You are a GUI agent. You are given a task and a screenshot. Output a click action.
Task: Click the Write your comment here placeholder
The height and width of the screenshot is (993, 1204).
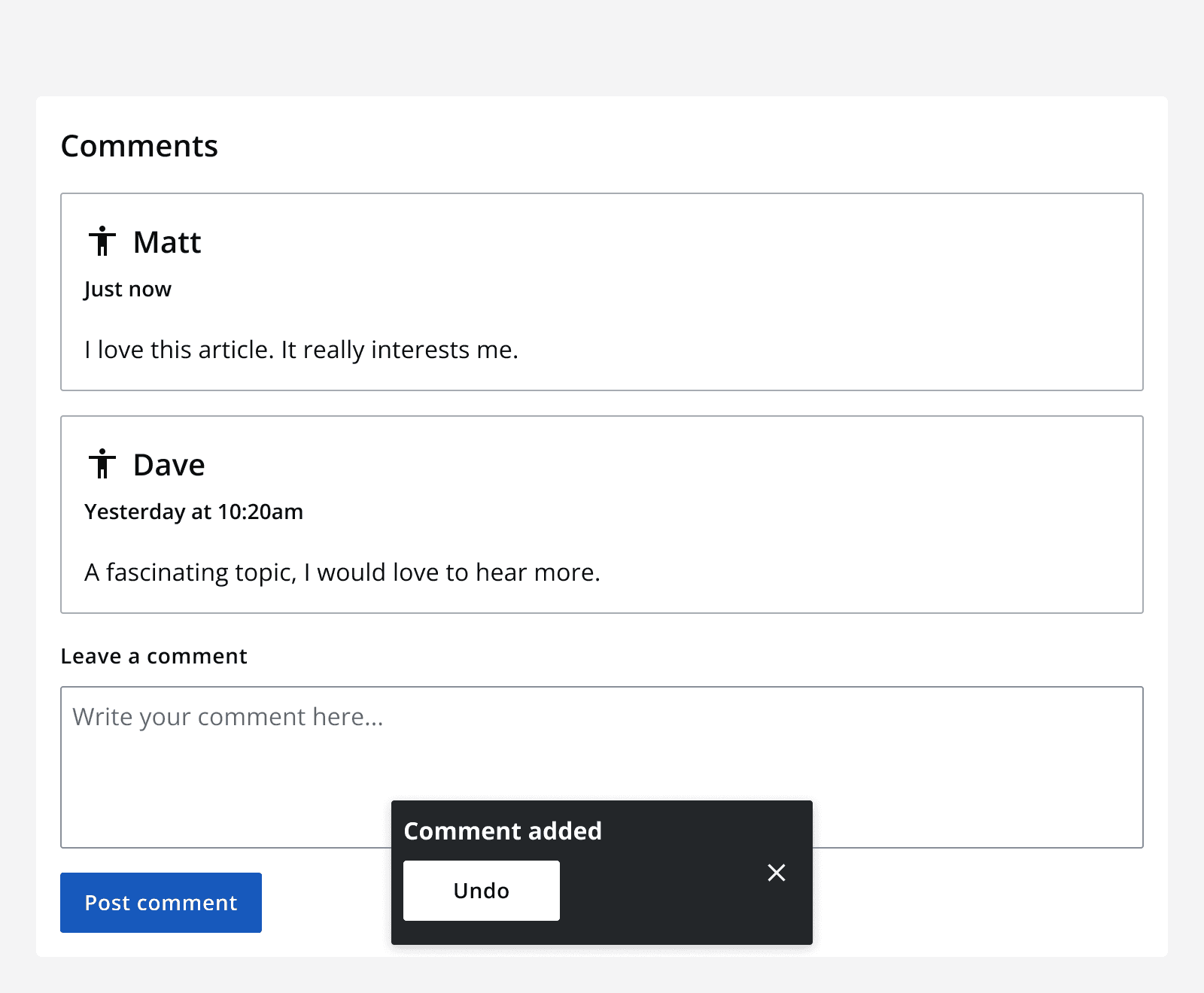point(227,716)
